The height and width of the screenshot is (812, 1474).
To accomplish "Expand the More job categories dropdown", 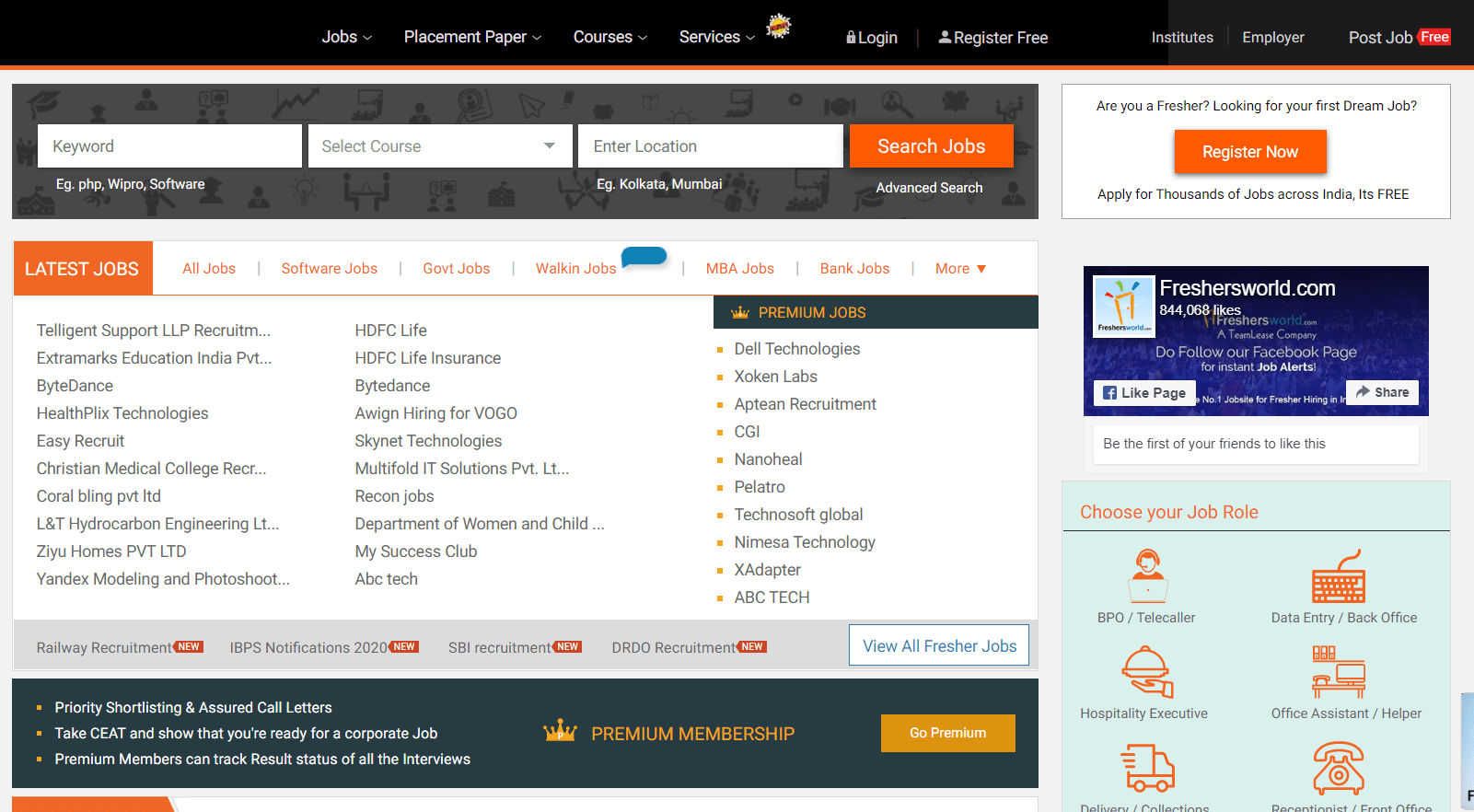I will click(x=960, y=269).
